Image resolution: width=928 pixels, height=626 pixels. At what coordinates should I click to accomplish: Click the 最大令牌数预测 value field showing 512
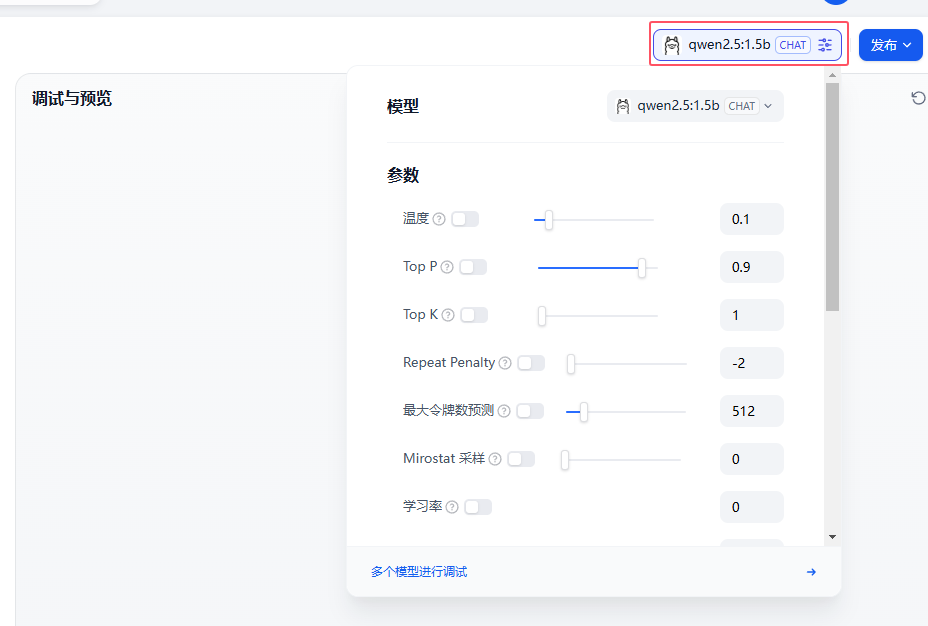click(x=751, y=411)
